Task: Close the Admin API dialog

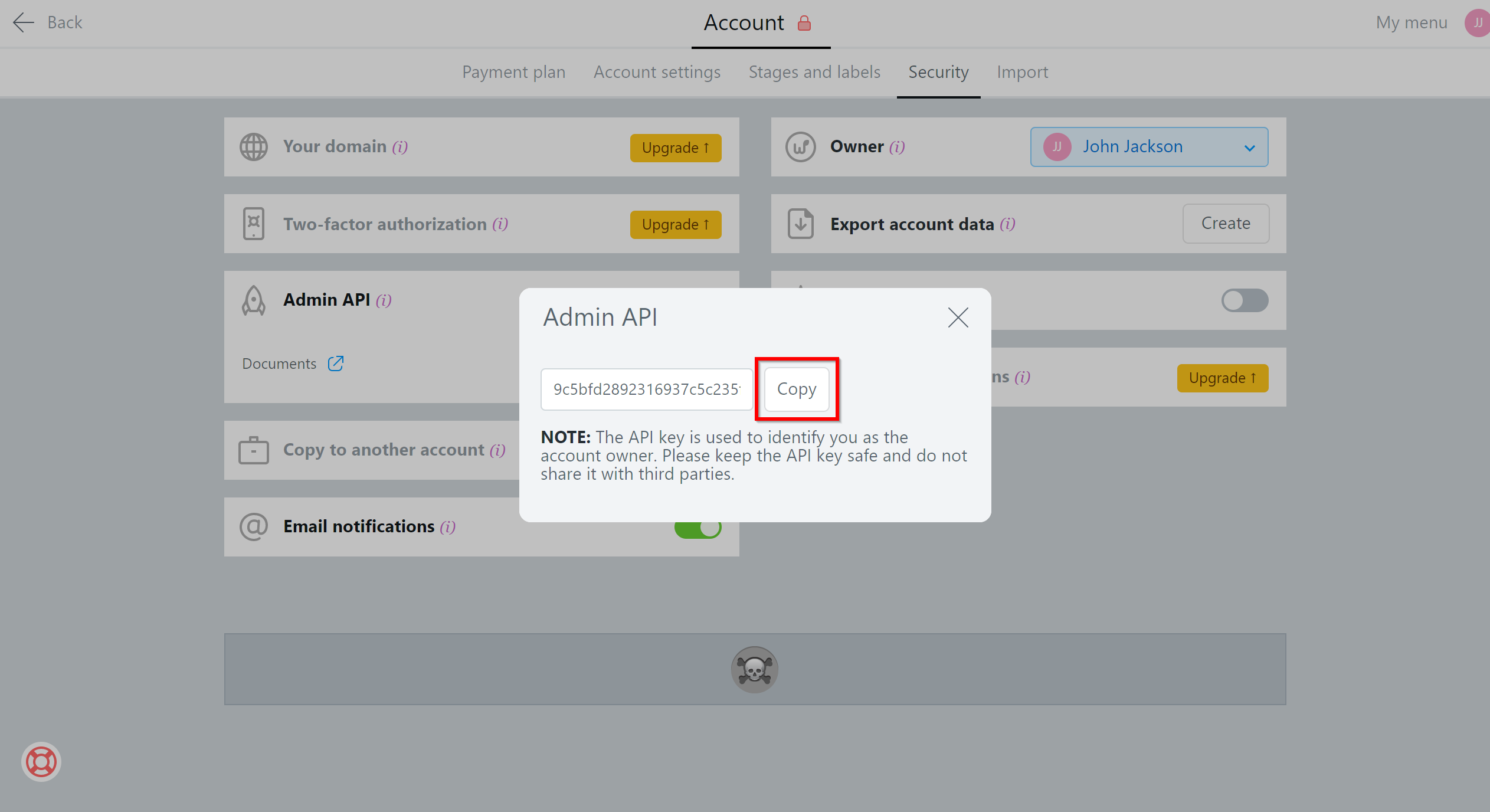Action: coord(958,317)
